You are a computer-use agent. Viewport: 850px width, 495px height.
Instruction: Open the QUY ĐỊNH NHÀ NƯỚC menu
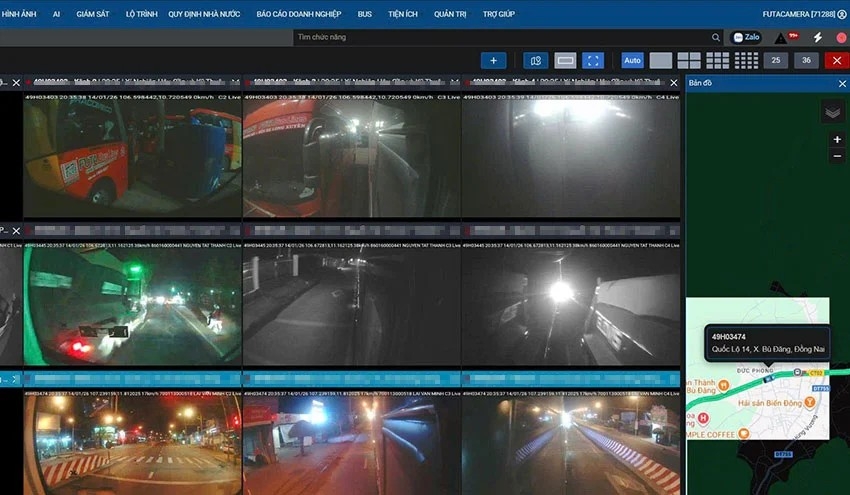[x=205, y=14]
